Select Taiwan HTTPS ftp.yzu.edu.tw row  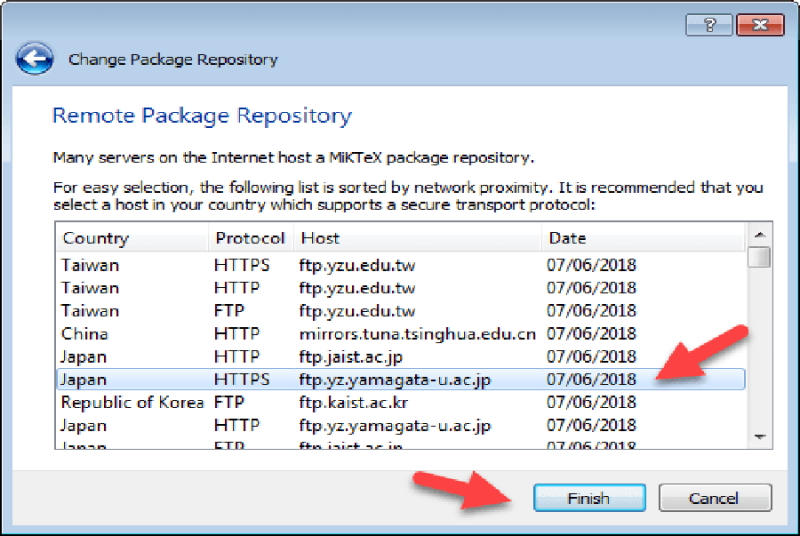click(401, 265)
